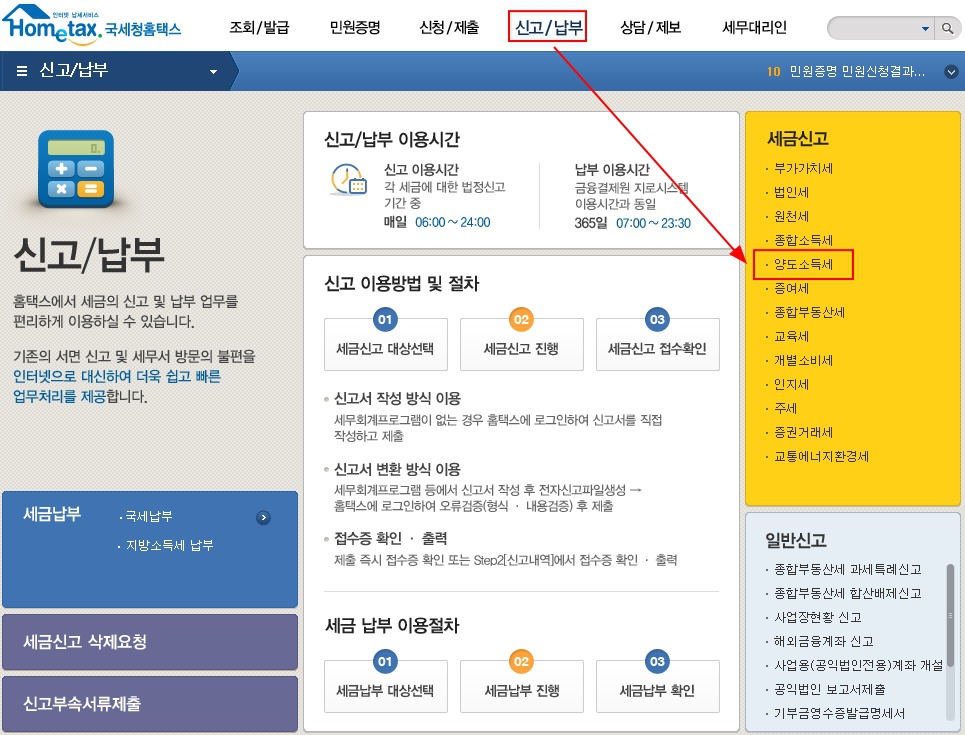Click the 신고서 변환 방식 이용 heading
This screenshot has height=735, width=965.
pyautogui.click(x=398, y=470)
